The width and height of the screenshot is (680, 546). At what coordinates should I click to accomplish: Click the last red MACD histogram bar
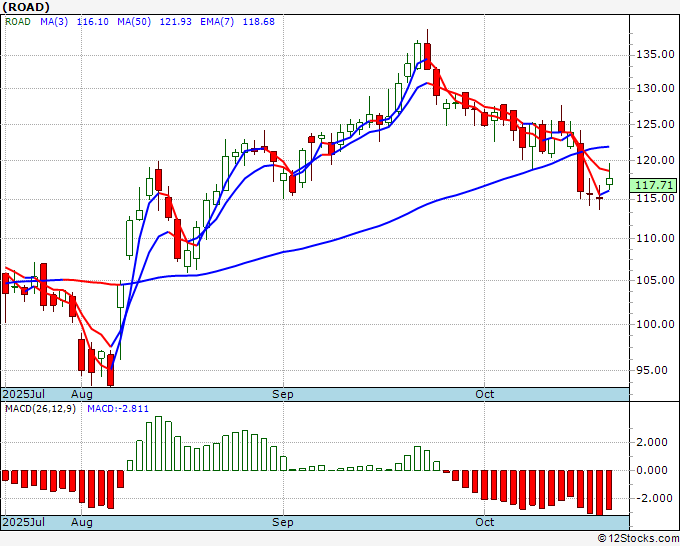coord(609,490)
